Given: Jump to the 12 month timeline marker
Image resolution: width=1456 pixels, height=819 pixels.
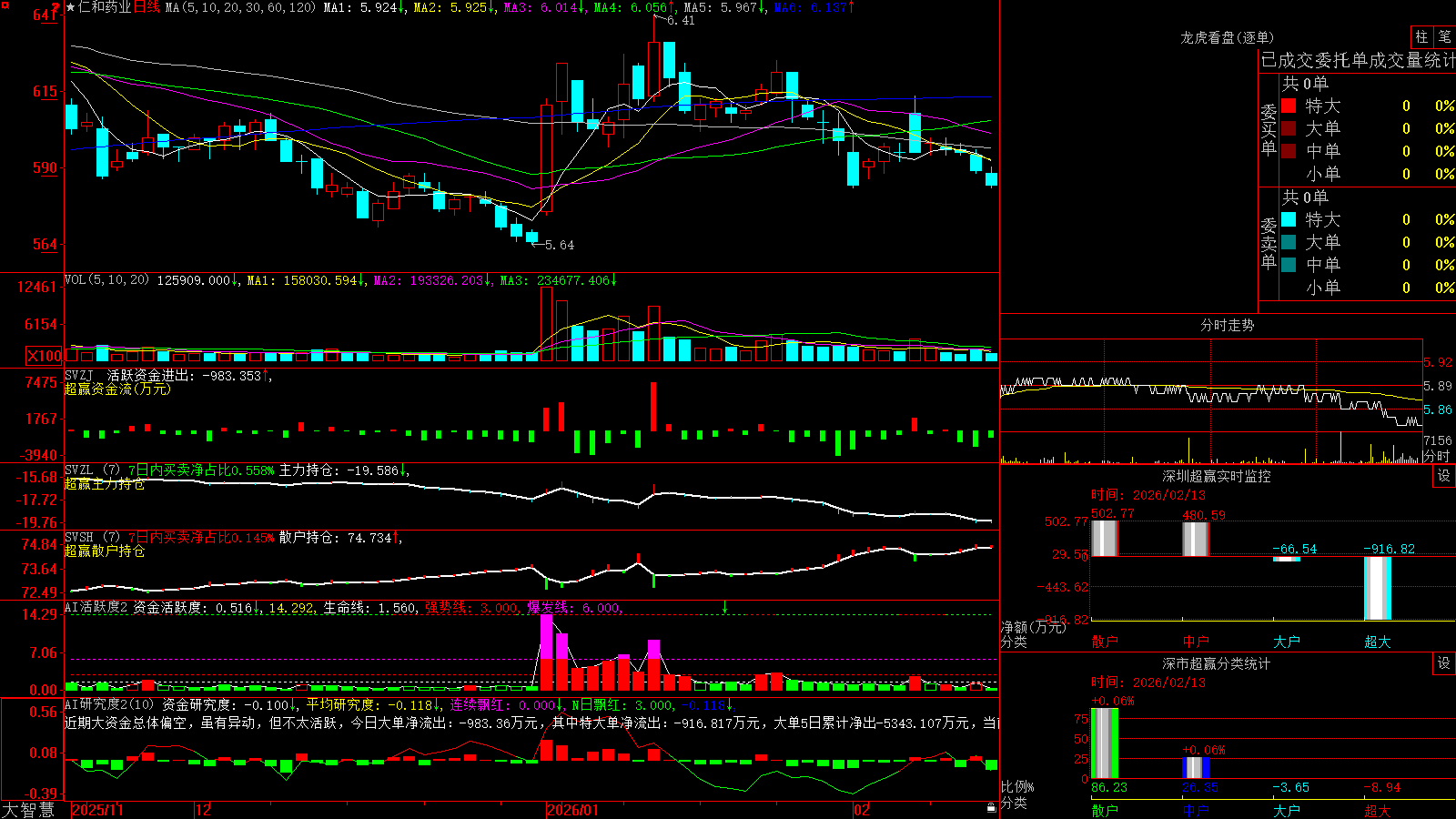Looking at the screenshot, I should (x=203, y=810).
